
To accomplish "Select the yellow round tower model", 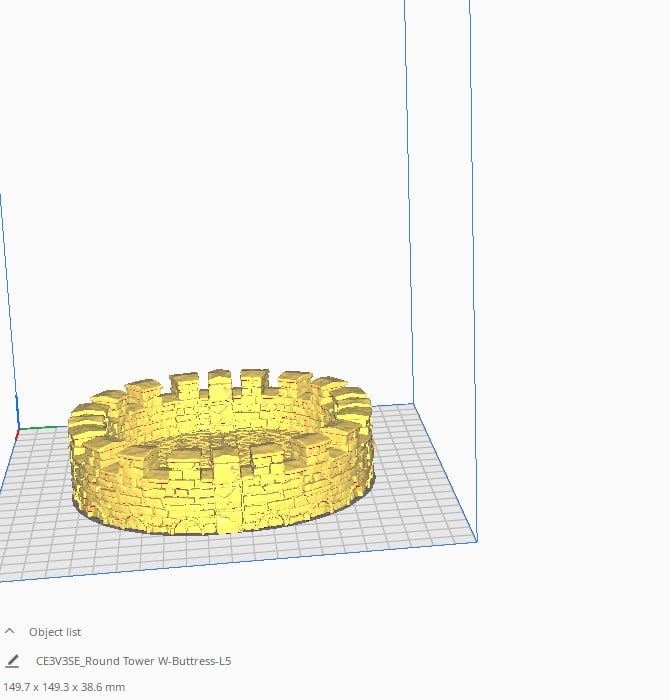I will pos(221,451).
